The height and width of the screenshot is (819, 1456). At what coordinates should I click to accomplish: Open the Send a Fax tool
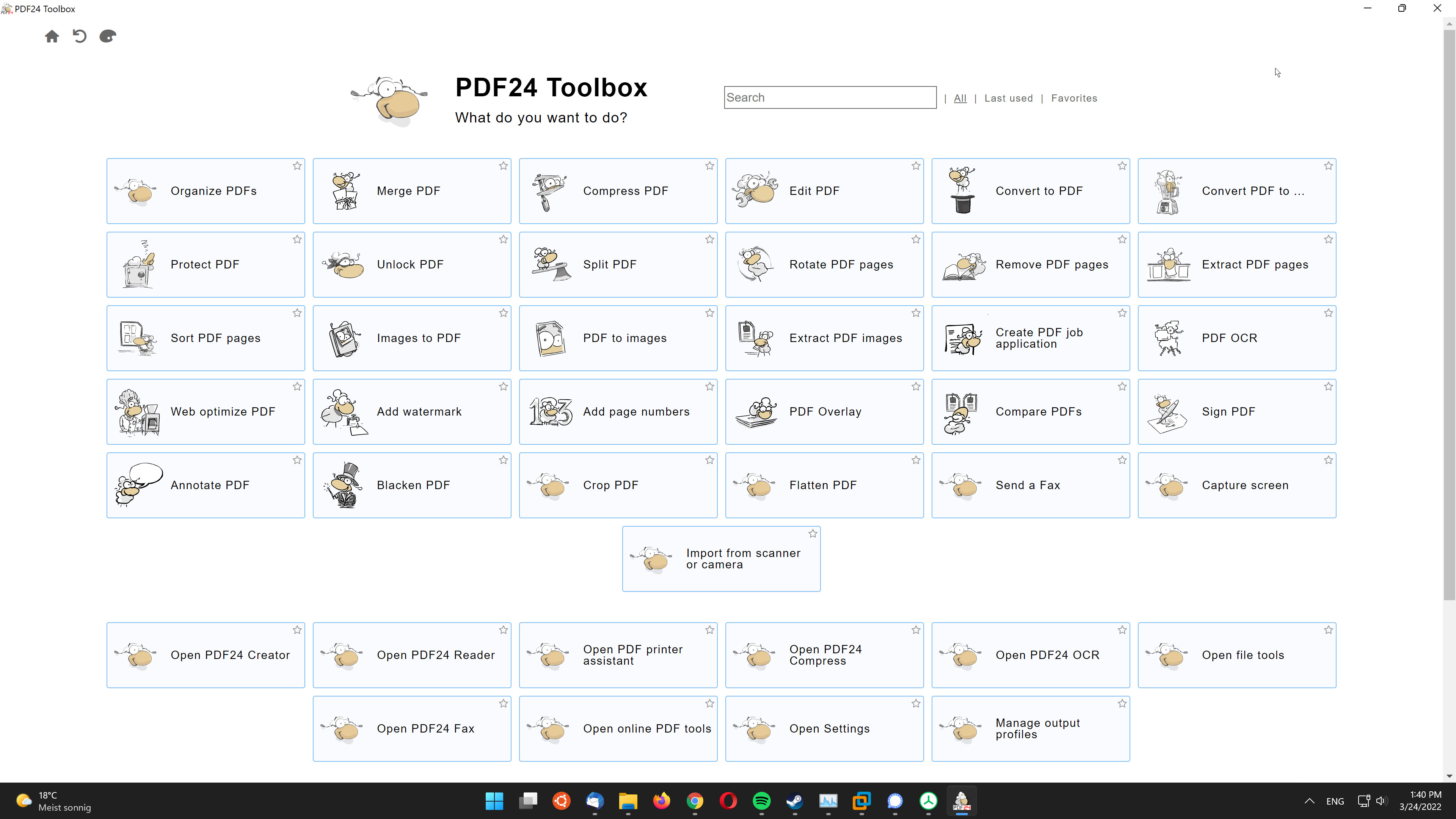click(x=1031, y=485)
